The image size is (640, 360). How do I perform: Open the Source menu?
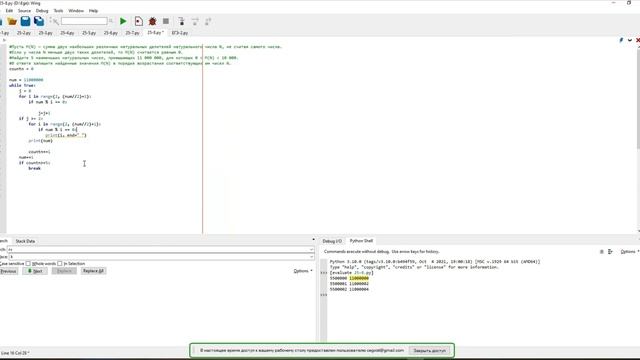tap(24, 11)
